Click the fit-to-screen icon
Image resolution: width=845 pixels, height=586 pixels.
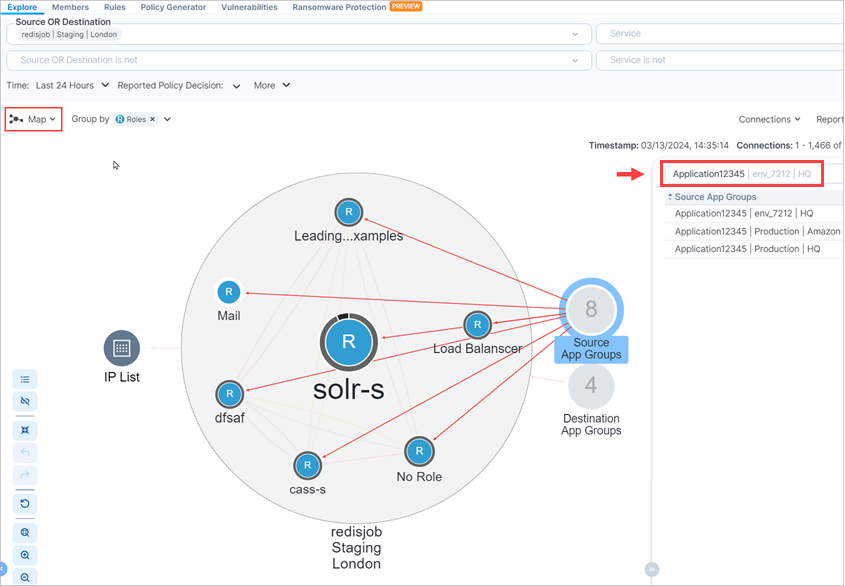26,429
